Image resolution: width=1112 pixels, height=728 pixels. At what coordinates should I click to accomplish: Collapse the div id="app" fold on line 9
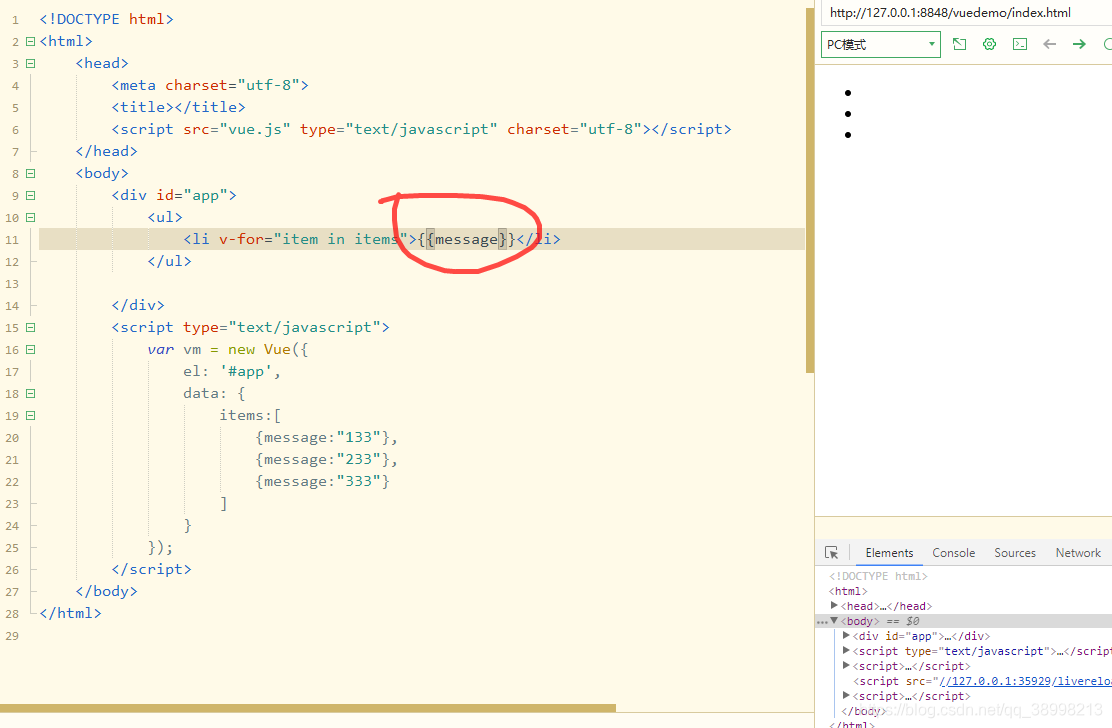(30, 195)
